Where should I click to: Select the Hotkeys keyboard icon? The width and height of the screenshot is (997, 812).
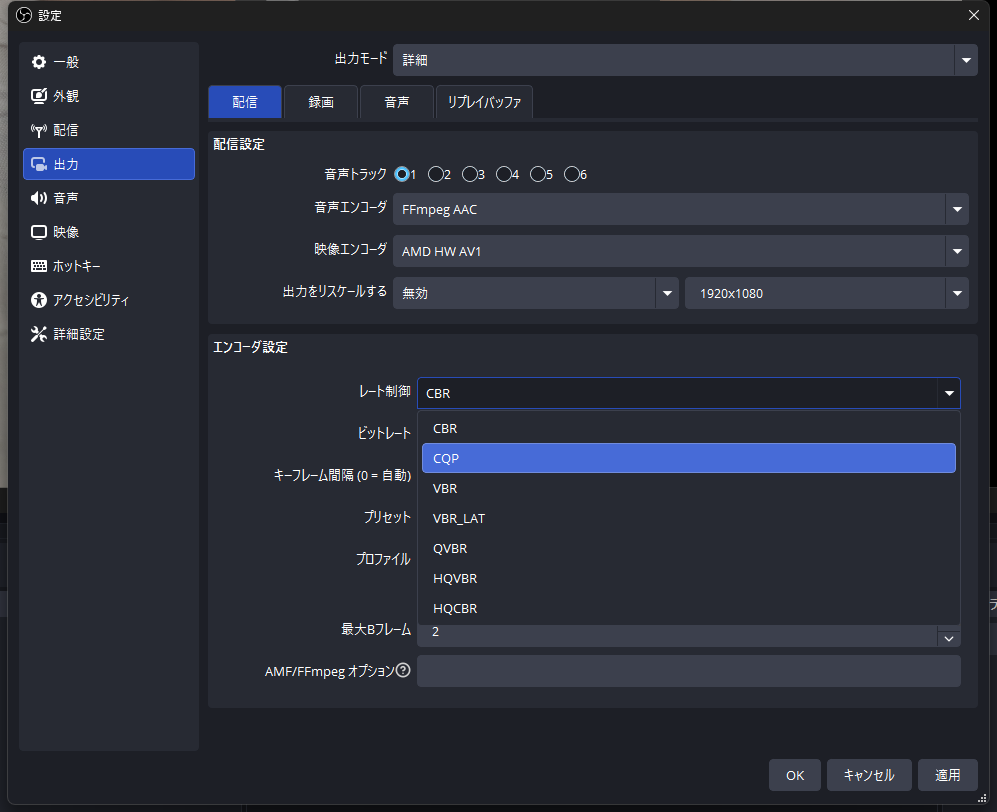39,266
